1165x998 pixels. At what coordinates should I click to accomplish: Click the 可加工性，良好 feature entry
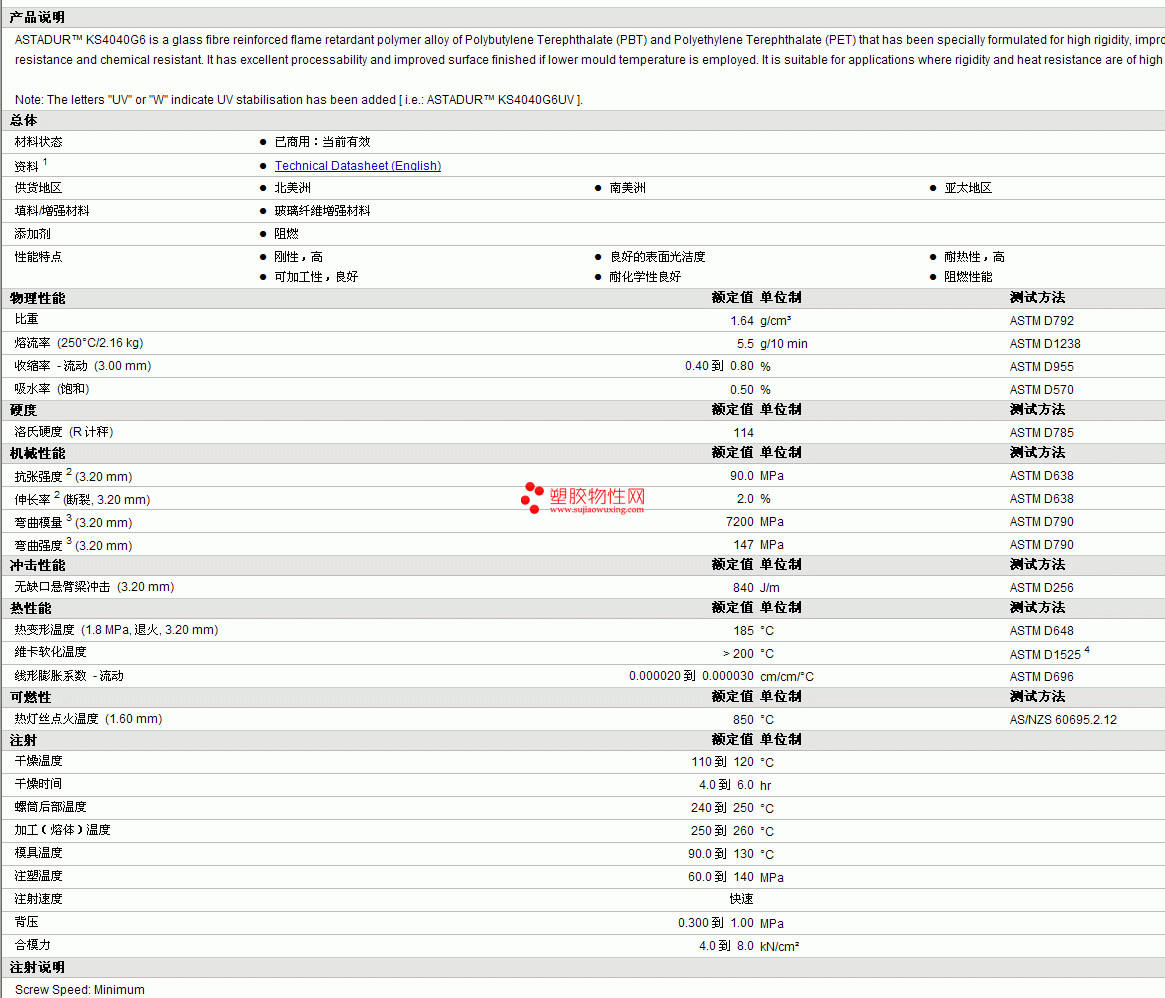[x=317, y=277]
